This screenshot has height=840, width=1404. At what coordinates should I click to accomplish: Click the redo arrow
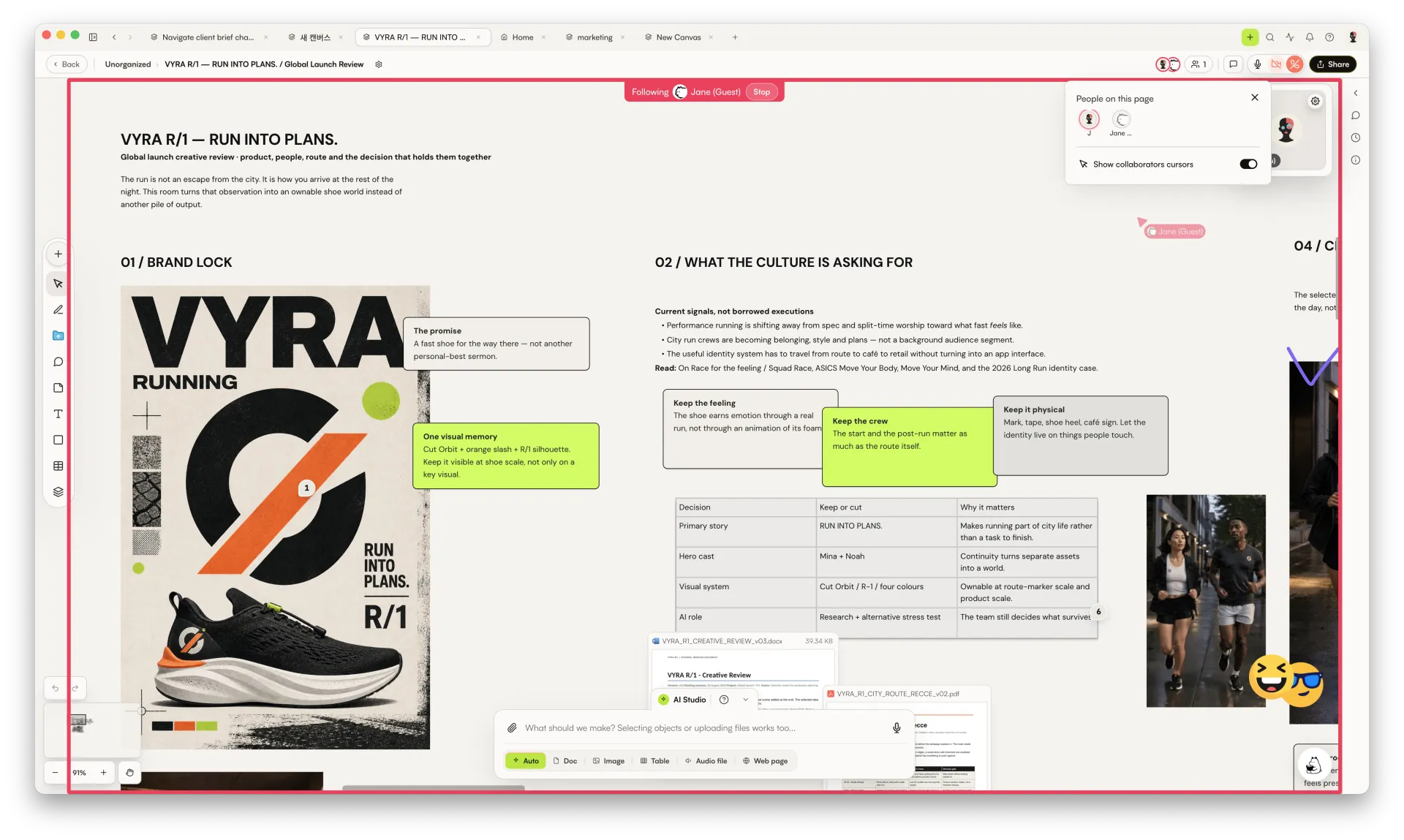pos(75,688)
